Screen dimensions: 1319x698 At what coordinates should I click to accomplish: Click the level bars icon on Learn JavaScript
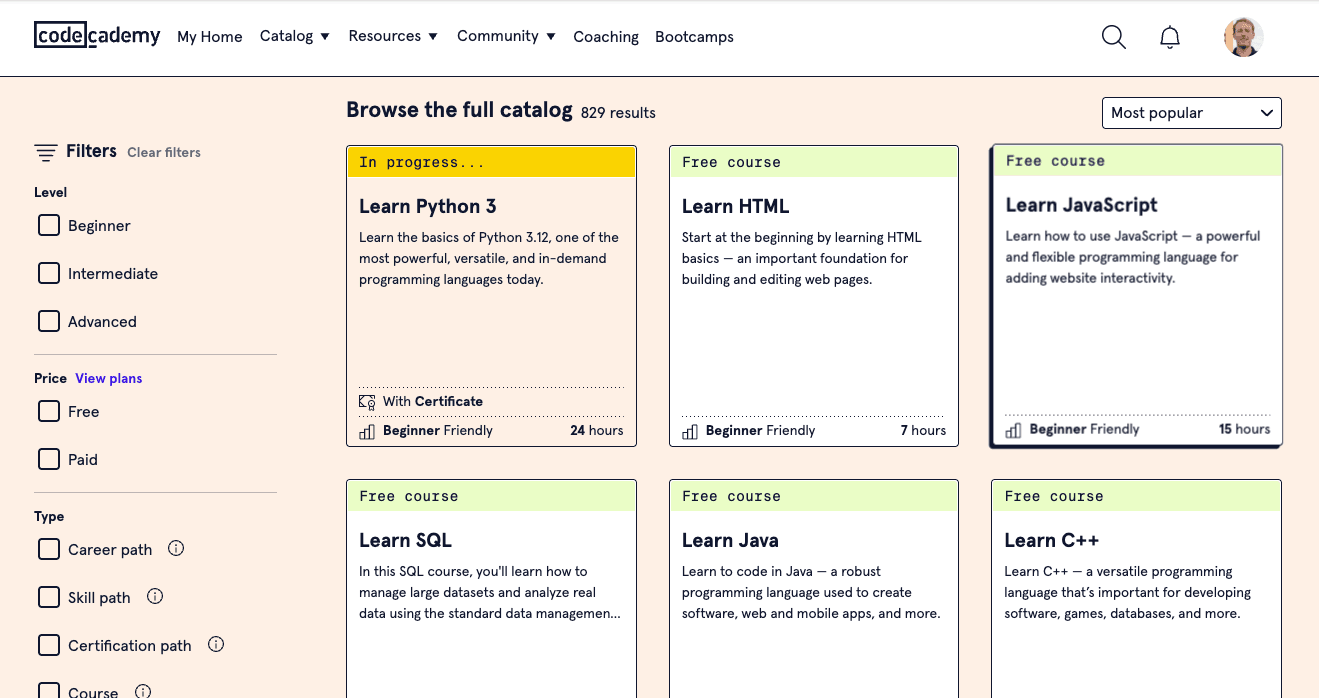click(x=1013, y=430)
